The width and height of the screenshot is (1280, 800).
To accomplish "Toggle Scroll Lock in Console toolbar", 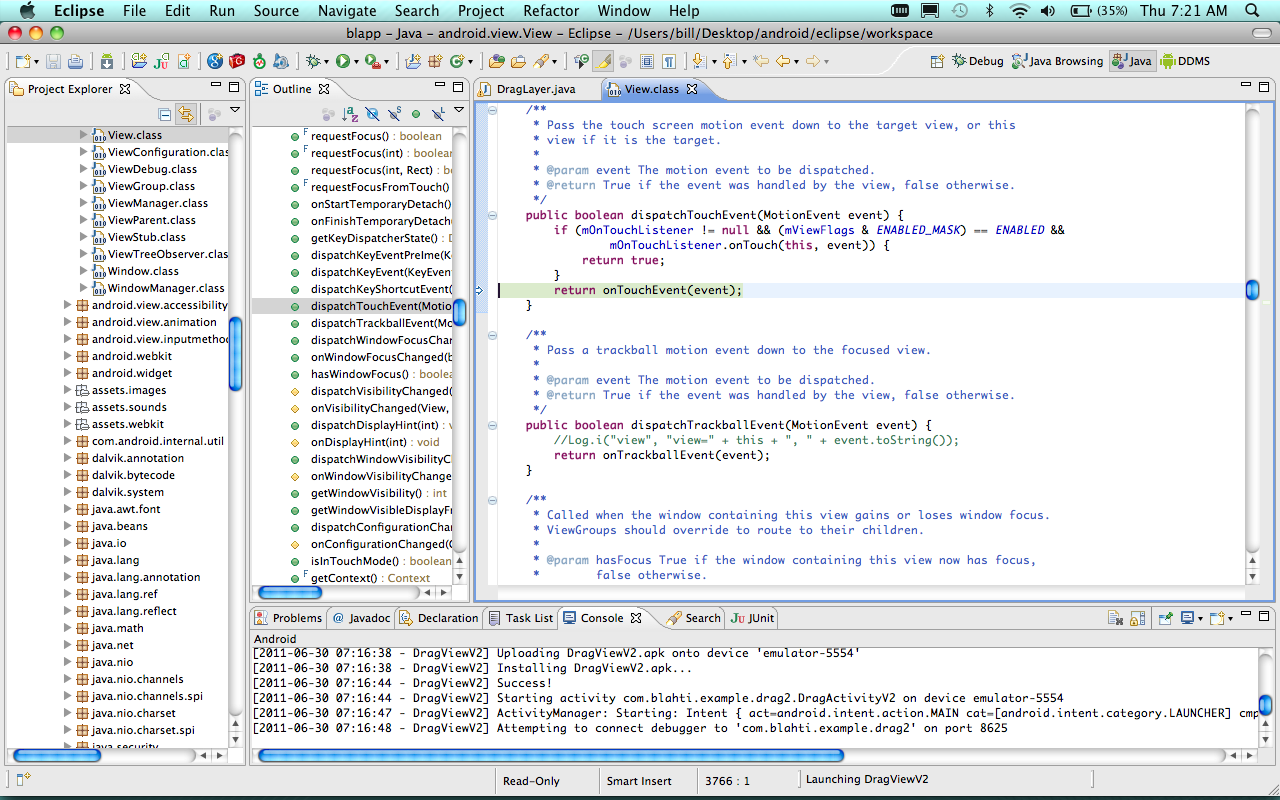I will [1138, 618].
